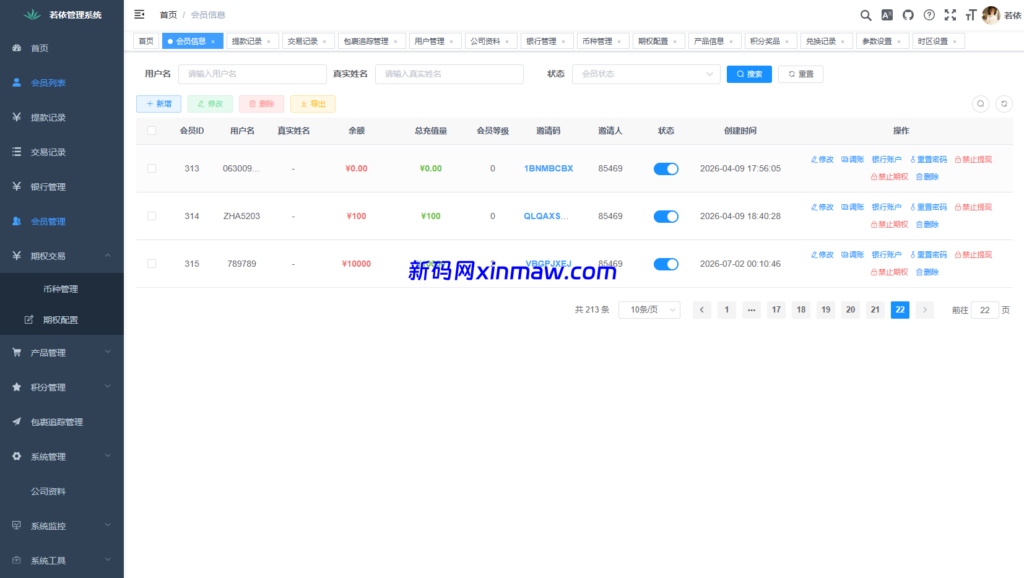Click the 重置 reset button
1024x578 pixels.
click(801, 74)
